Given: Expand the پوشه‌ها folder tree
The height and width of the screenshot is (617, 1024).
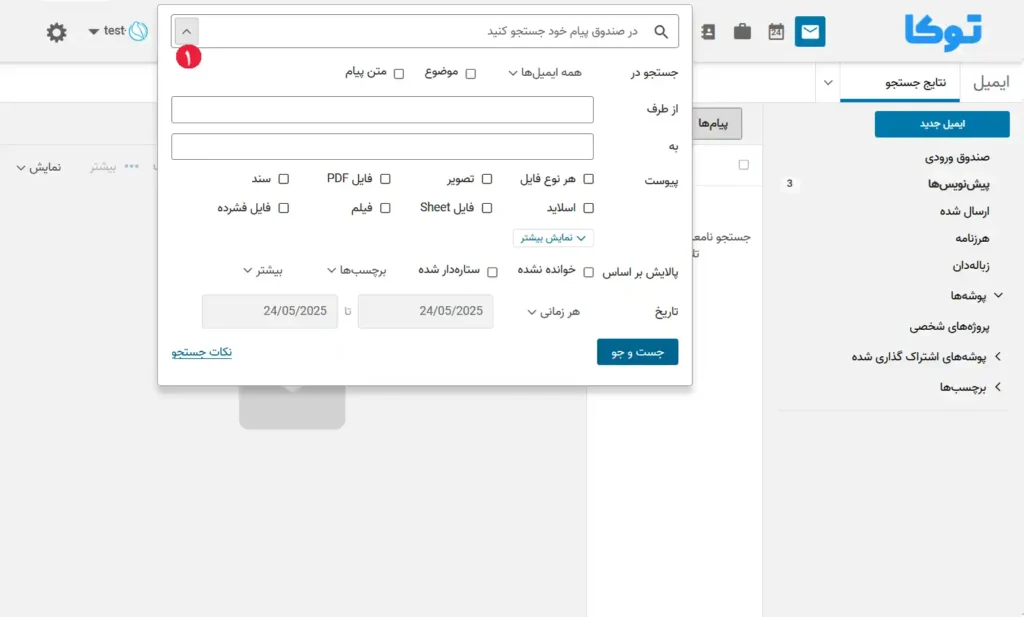Looking at the screenshot, I should (x=999, y=296).
